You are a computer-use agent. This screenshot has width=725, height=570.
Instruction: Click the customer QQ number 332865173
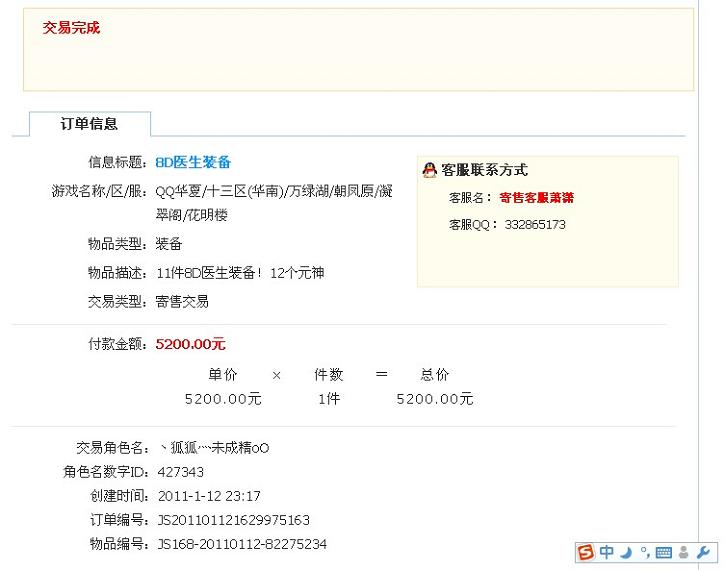coord(535,225)
